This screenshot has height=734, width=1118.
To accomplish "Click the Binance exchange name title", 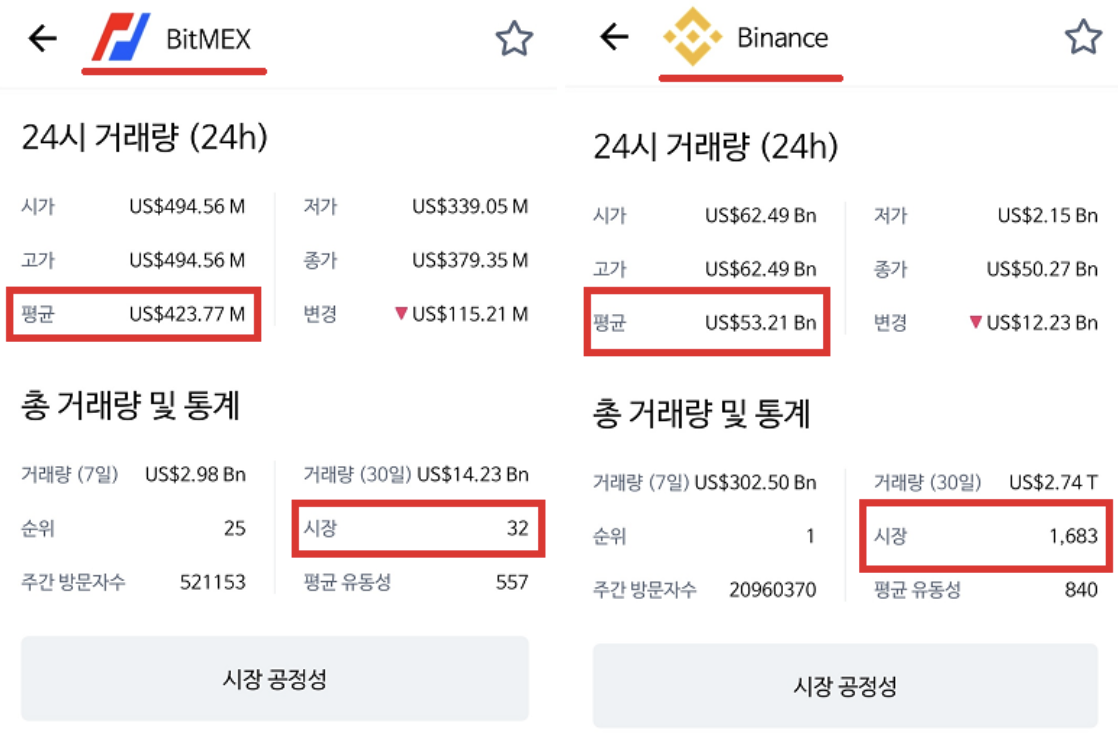I will pos(782,38).
